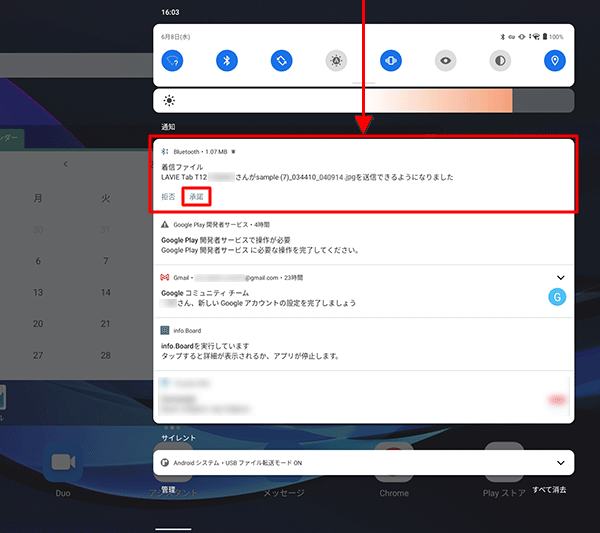Screen dimensions: 600x533
Task: Toggle the auto-brightness quick setting
Action: (336, 60)
